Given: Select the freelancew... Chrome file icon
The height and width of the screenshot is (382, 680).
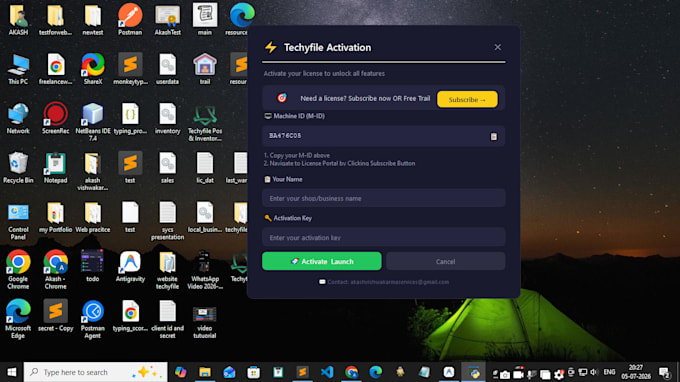Looking at the screenshot, I should (56, 69).
